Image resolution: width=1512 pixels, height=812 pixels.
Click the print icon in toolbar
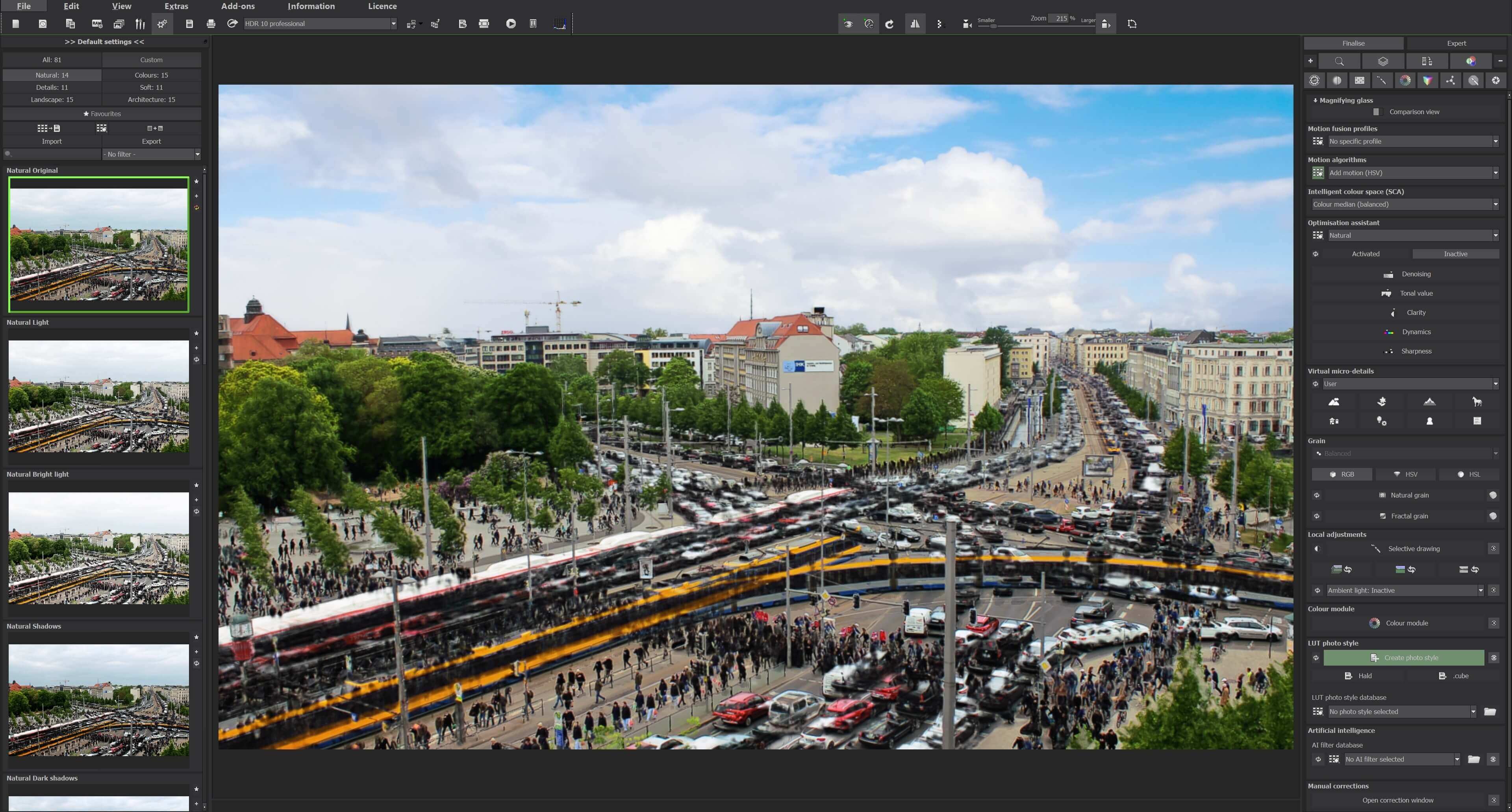click(x=211, y=24)
